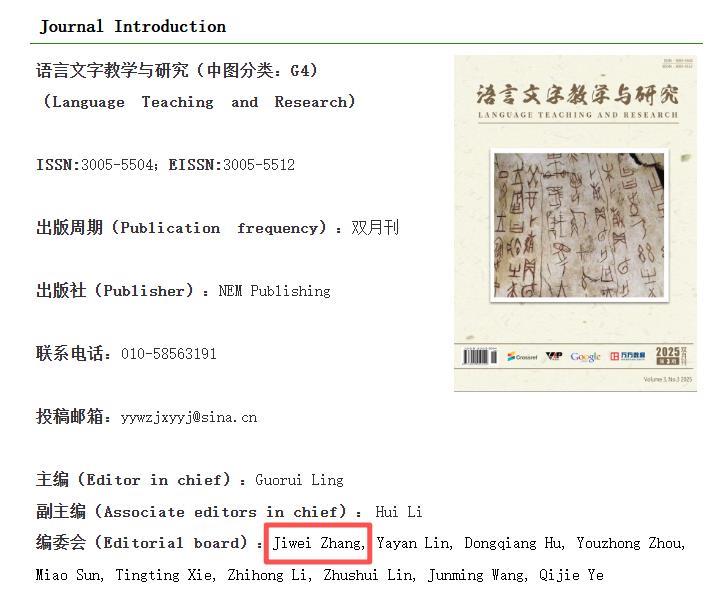Click the Journal Introduction heading
The image size is (715, 601).
pyautogui.click(x=133, y=27)
